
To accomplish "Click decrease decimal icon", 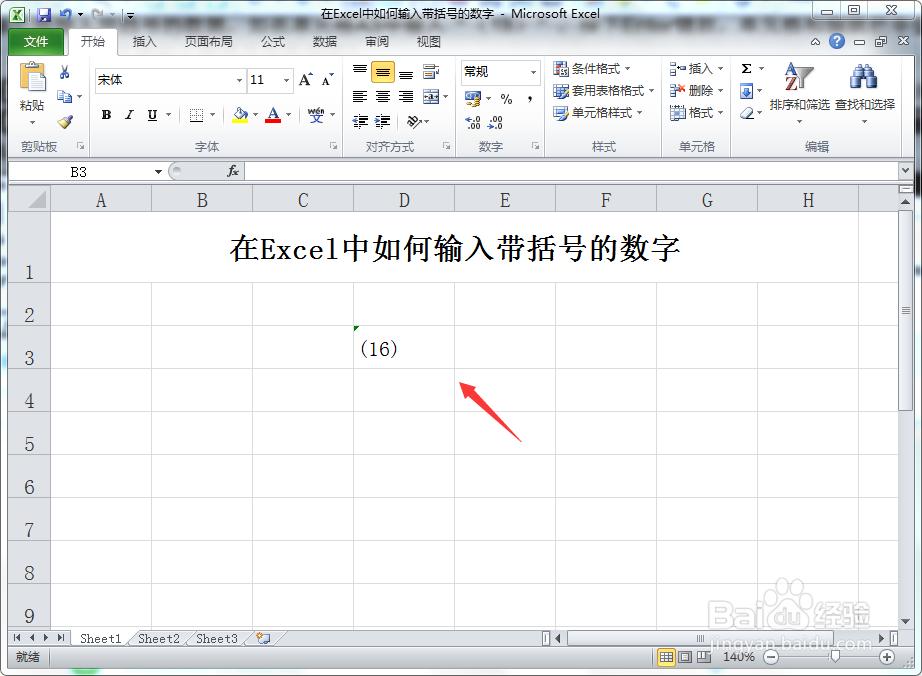I will [495, 122].
